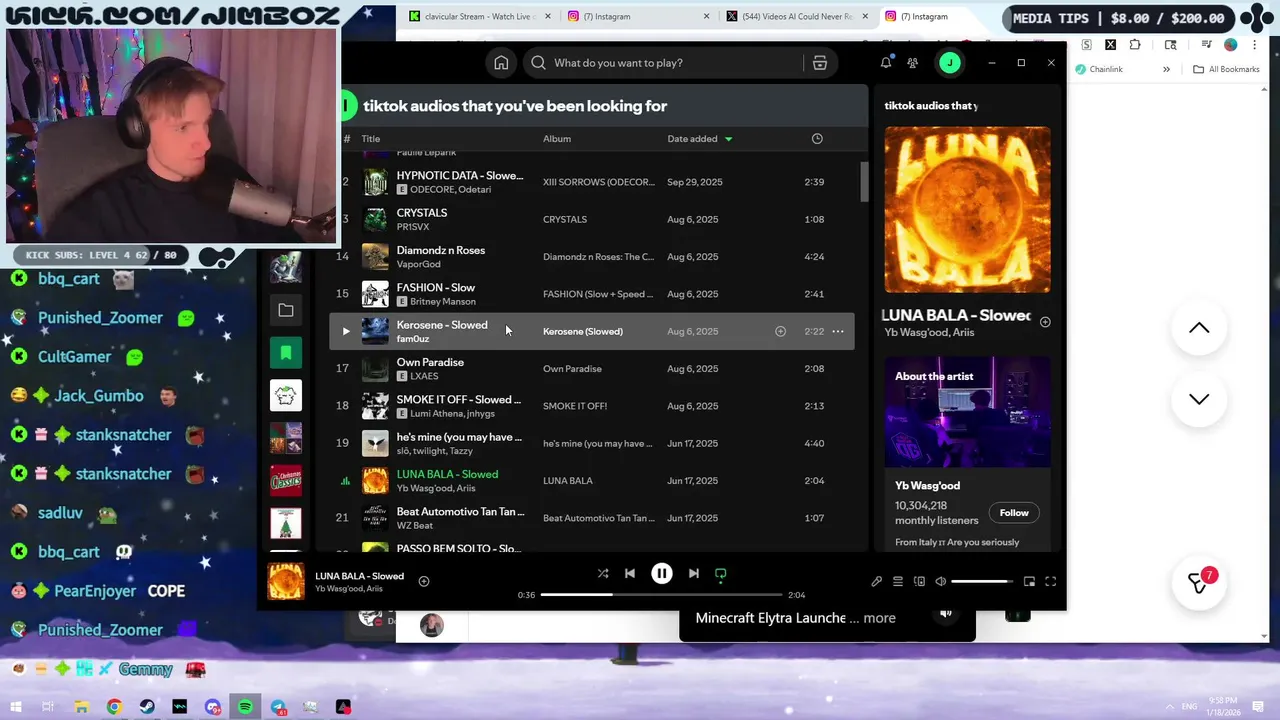
Task: Mute Spotify via speaker icon
Action: (940, 582)
